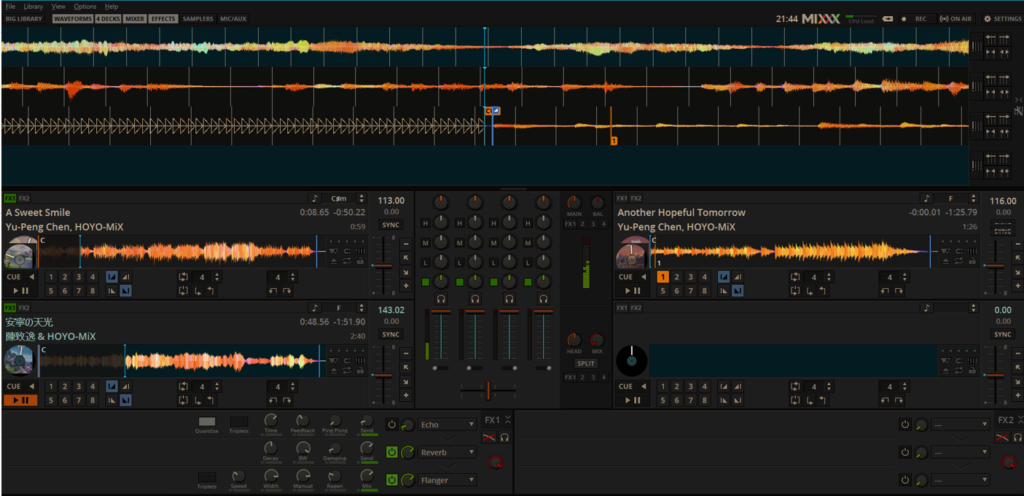Click plus rate button on 安寧の天光 deck

(x=406, y=395)
